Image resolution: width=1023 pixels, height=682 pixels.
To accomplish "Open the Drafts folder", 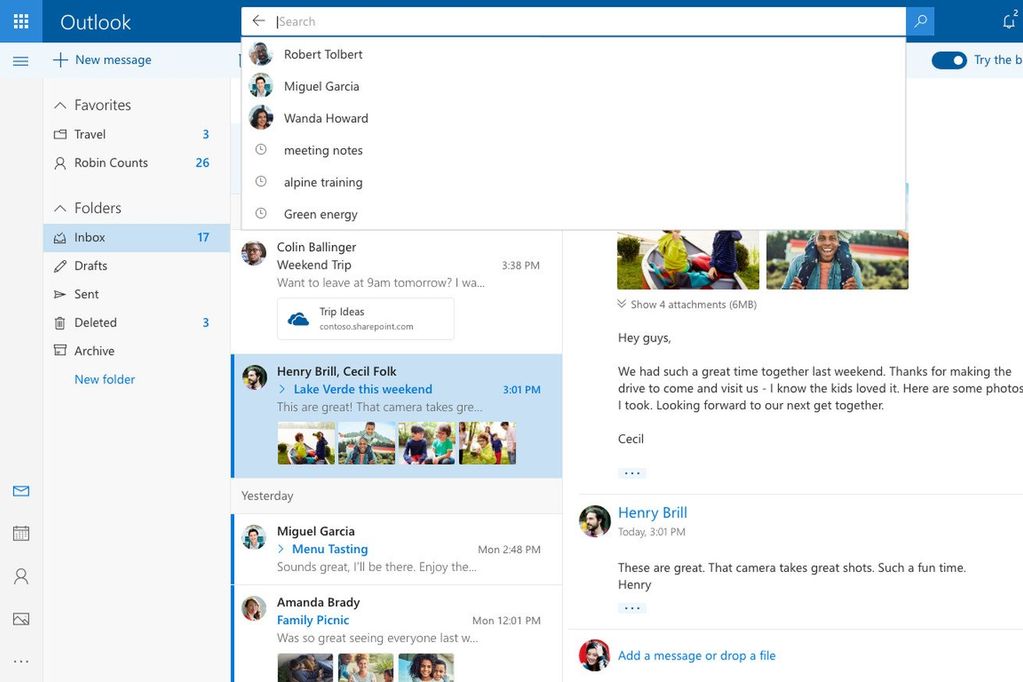I will pos(90,266).
